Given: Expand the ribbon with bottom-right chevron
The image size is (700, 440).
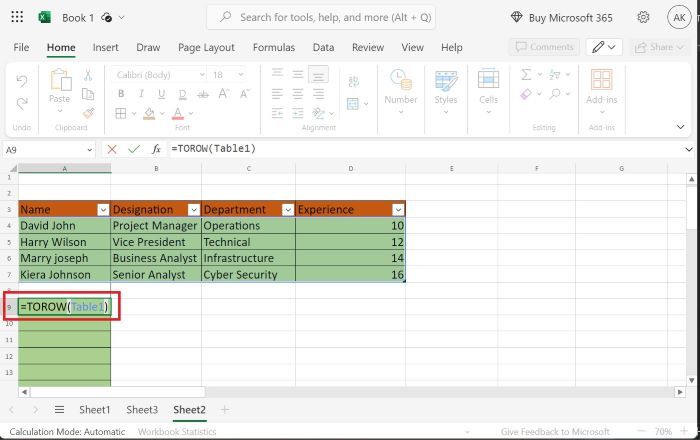Looking at the screenshot, I should (680, 127).
